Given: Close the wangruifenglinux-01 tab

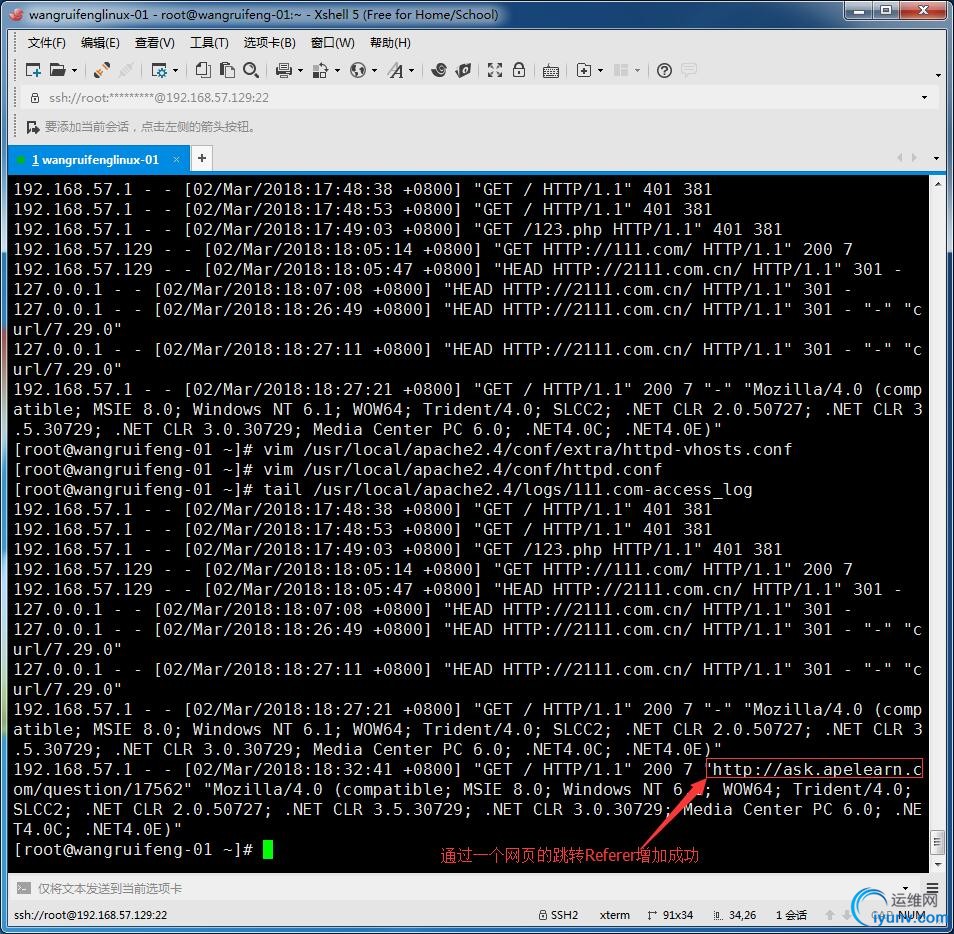Looking at the screenshot, I should pos(176,159).
